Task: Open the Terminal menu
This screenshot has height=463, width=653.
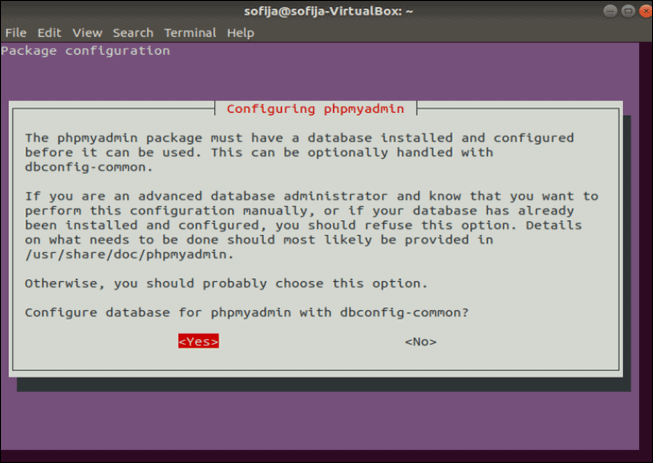Action: click(190, 32)
